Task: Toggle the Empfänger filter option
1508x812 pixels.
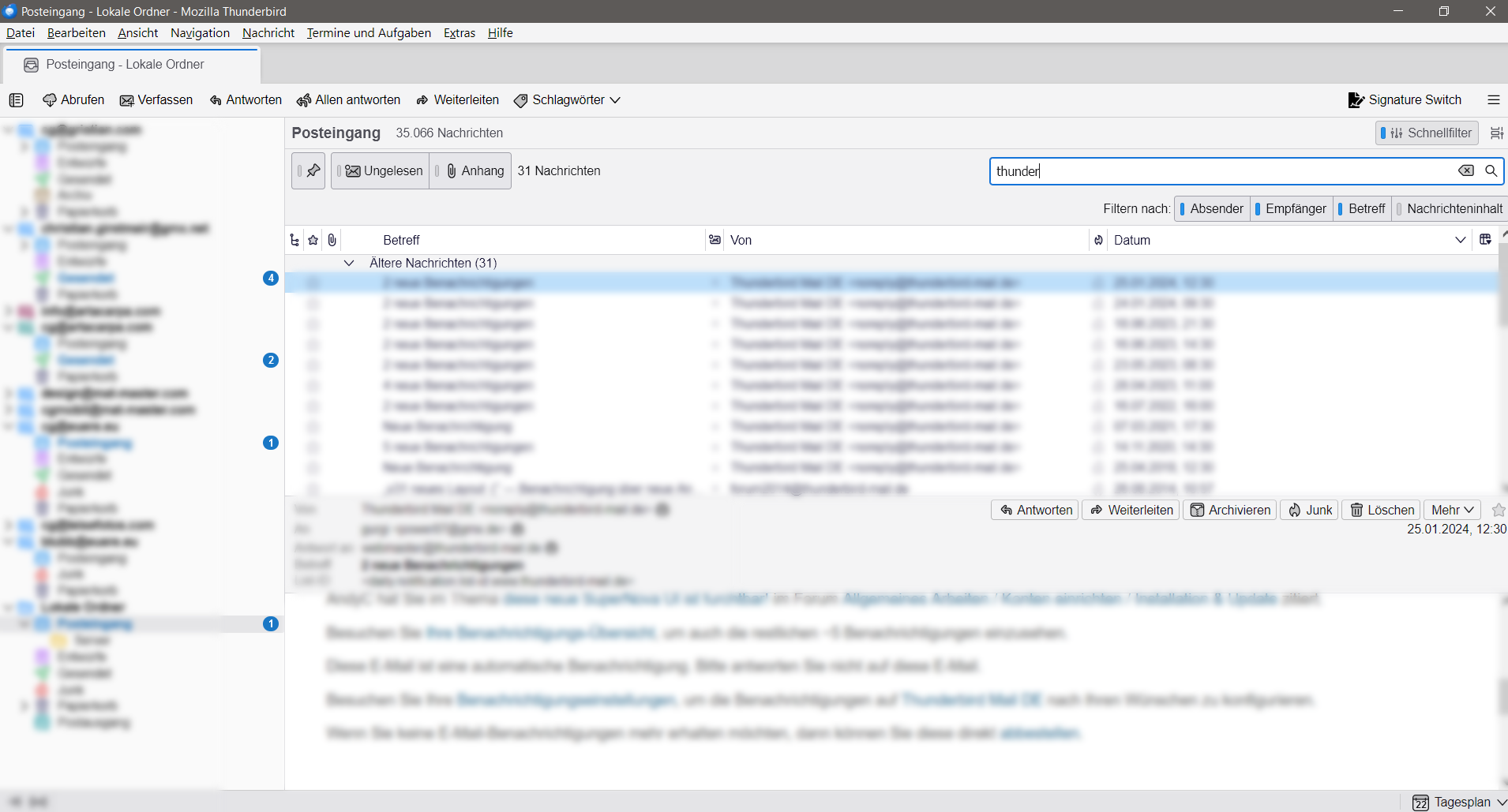Action: click(1291, 209)
